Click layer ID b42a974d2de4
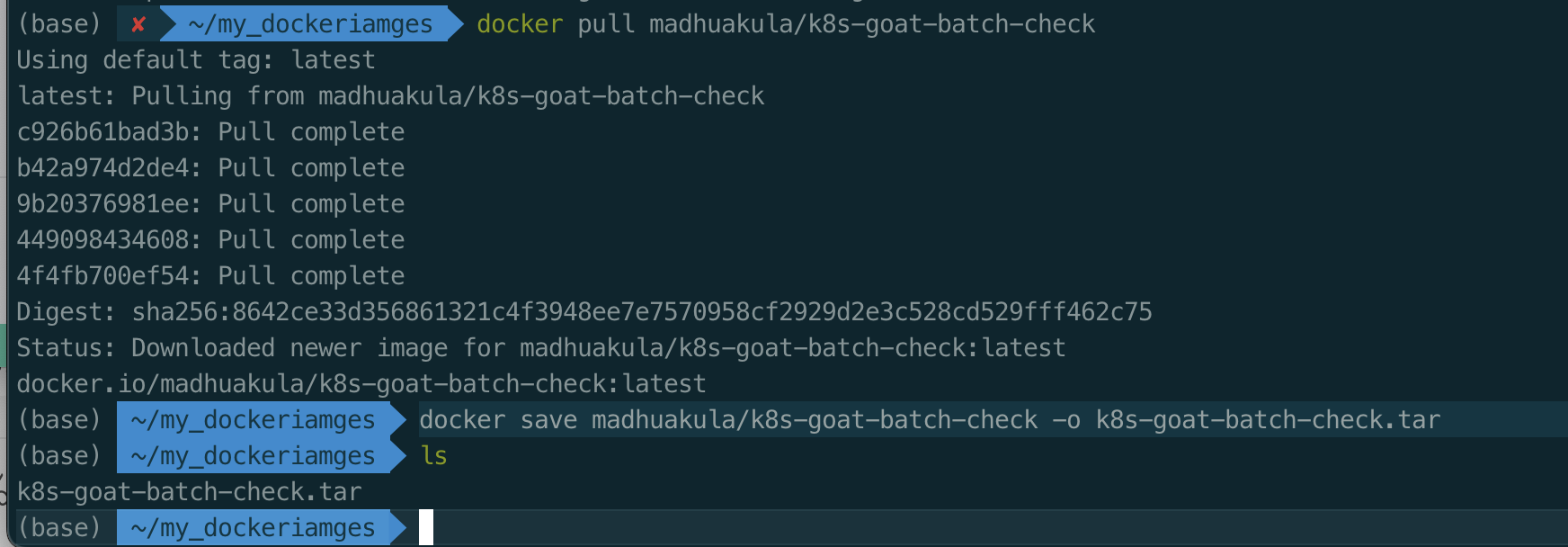 [108, 168]
